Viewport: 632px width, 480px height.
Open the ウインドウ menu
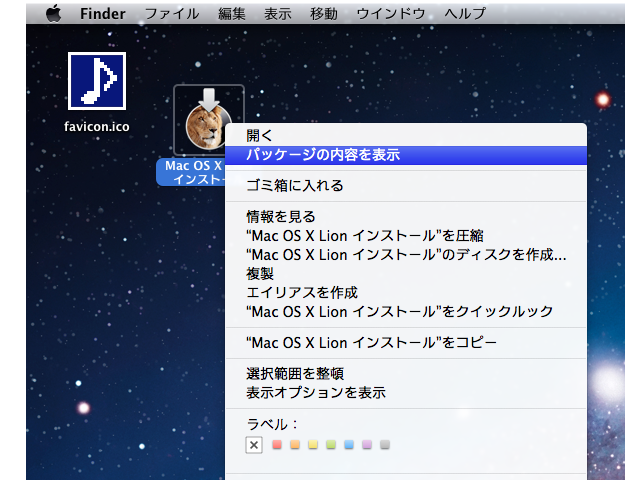[x=391, y=14]
